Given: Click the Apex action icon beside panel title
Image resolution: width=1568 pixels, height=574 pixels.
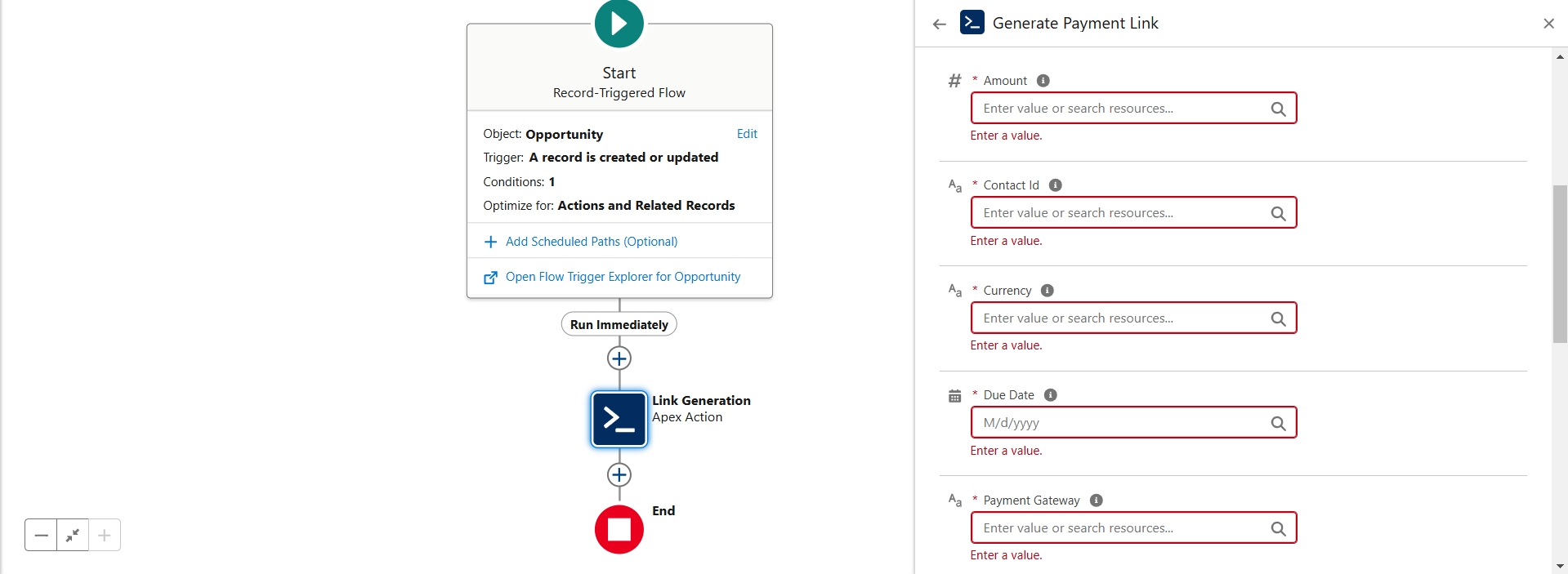Looking at the screenshot, I should 972,22.
